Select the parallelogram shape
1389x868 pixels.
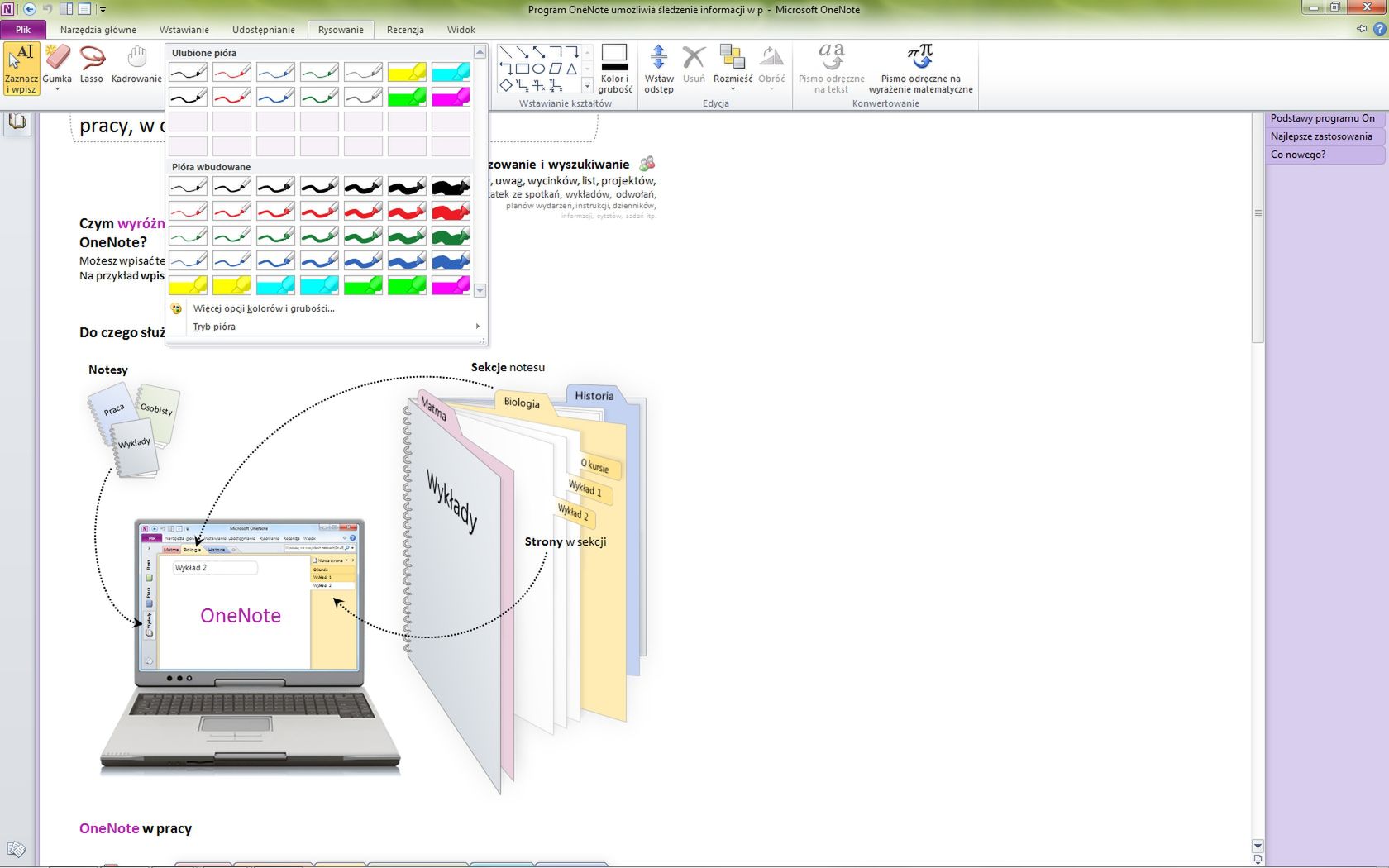click(555, 69)
